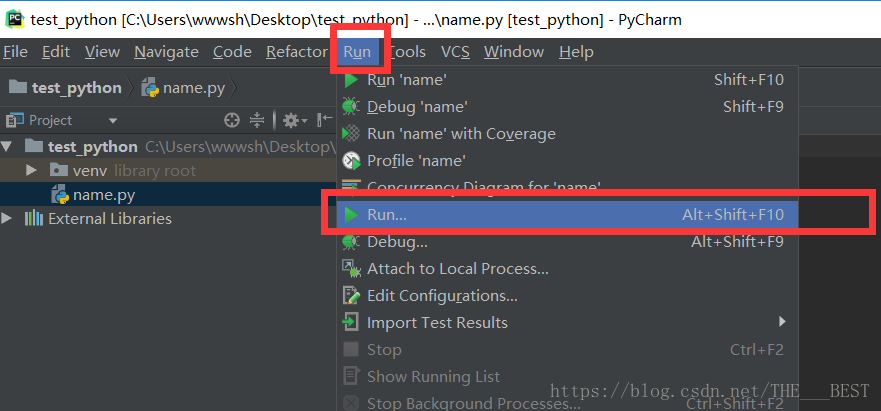Click the name.py breadcrumb in navigation bar
Screen dimensions: 881x411
(x=183, y=88)
